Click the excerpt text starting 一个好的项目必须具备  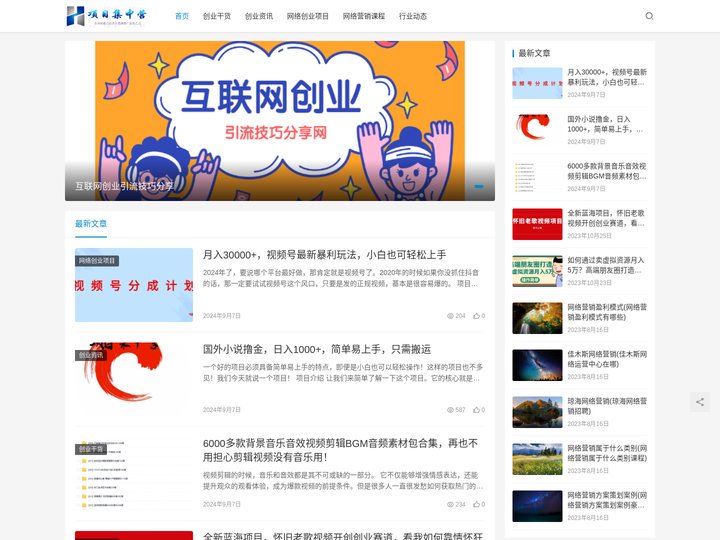343,373
